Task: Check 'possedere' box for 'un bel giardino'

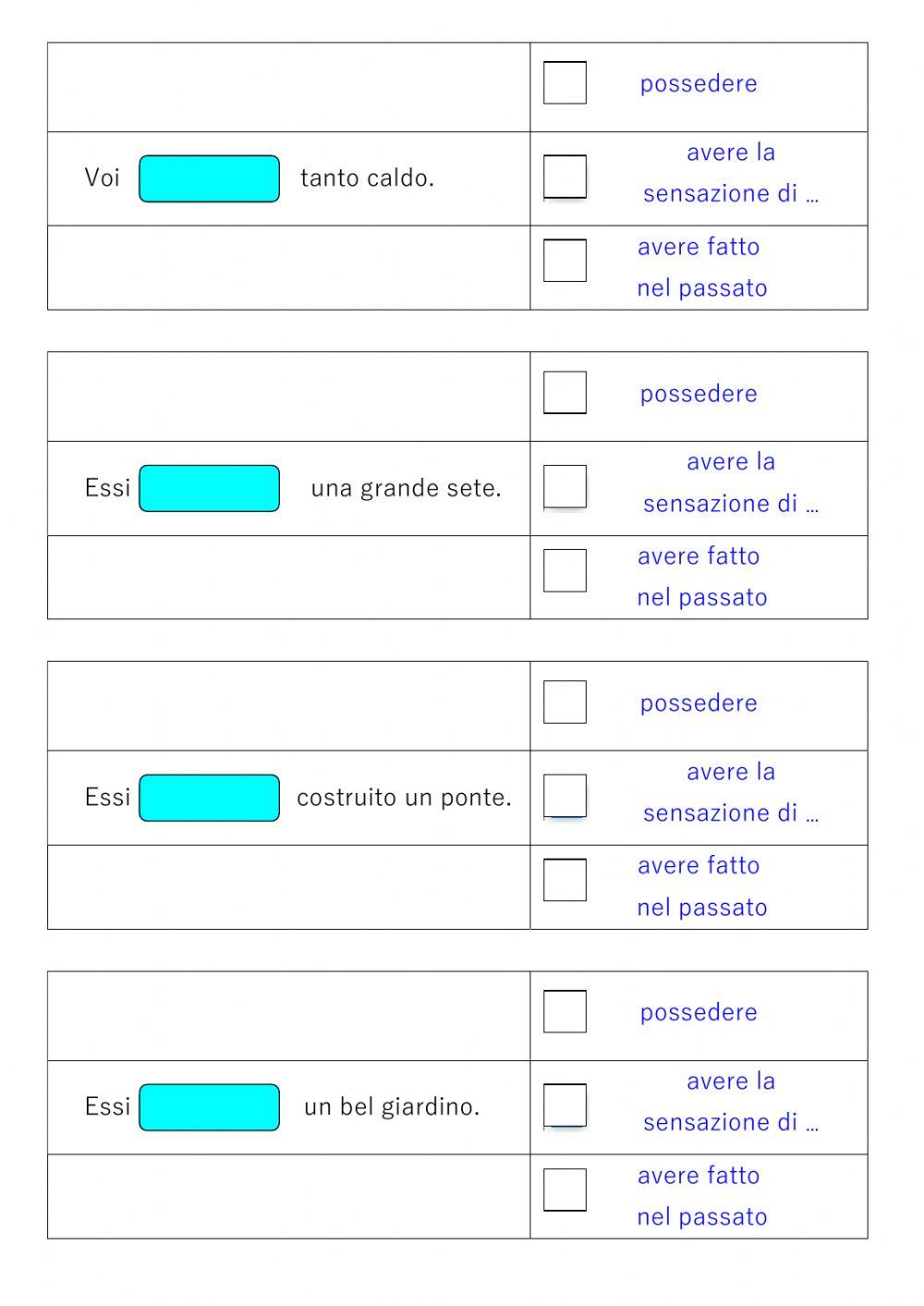Action: [x=565, y=1012]
